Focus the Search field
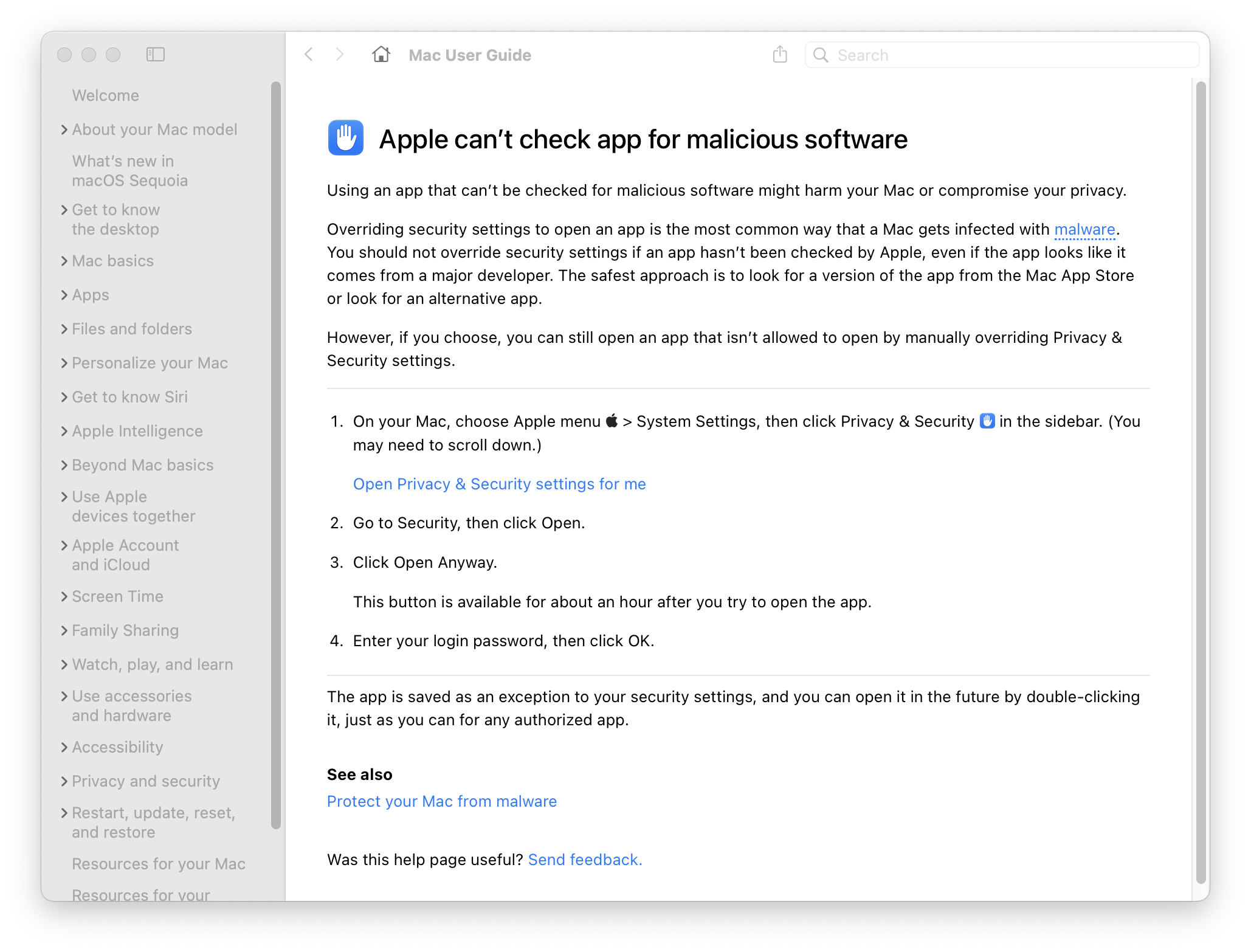 coord(1002,55)
